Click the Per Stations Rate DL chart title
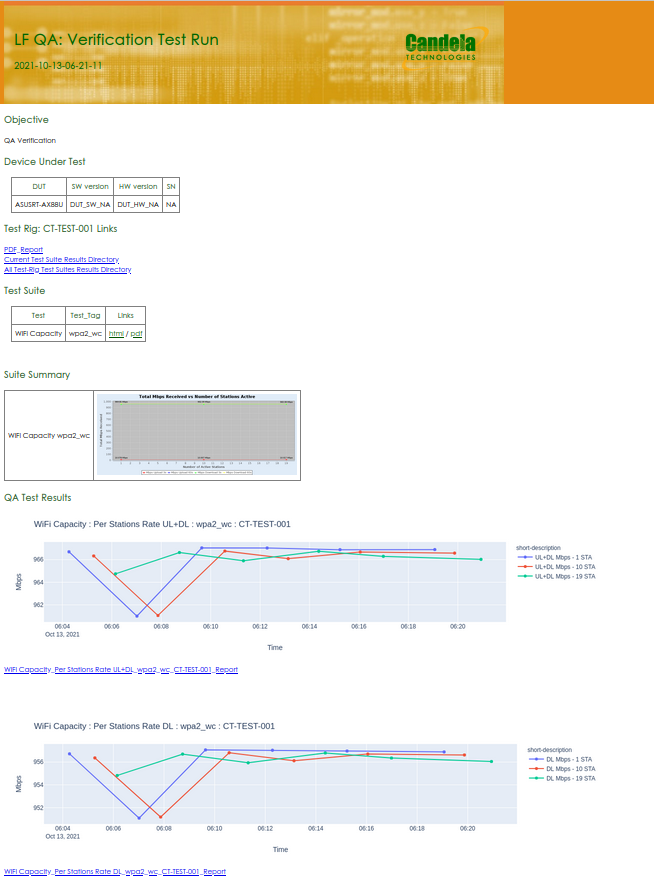This screenshot has width=654, height=895. tap(154, 726)
